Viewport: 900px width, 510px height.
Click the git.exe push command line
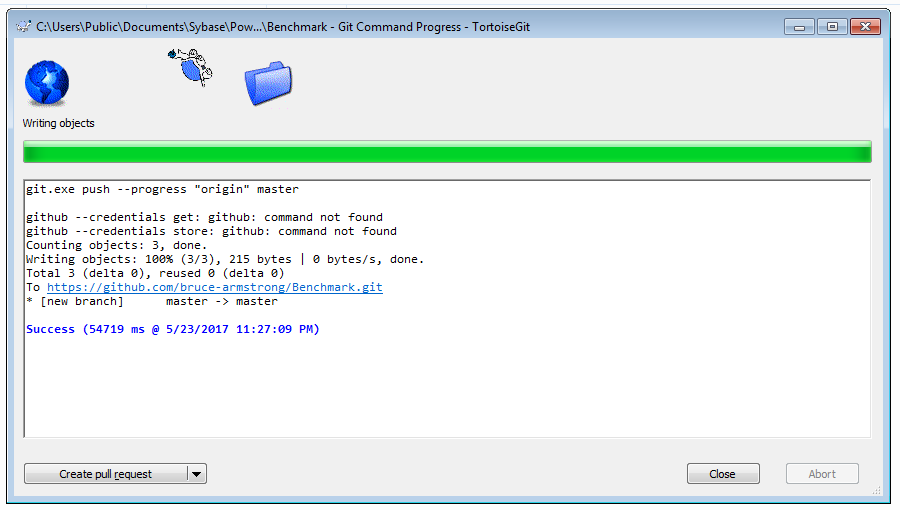coord(162,189)
